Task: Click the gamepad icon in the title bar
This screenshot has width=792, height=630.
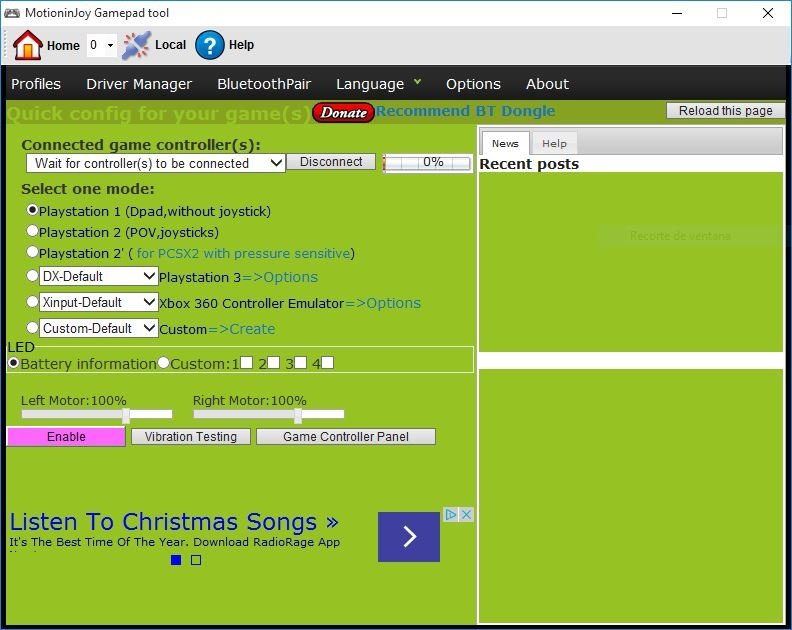Action: 12,13
